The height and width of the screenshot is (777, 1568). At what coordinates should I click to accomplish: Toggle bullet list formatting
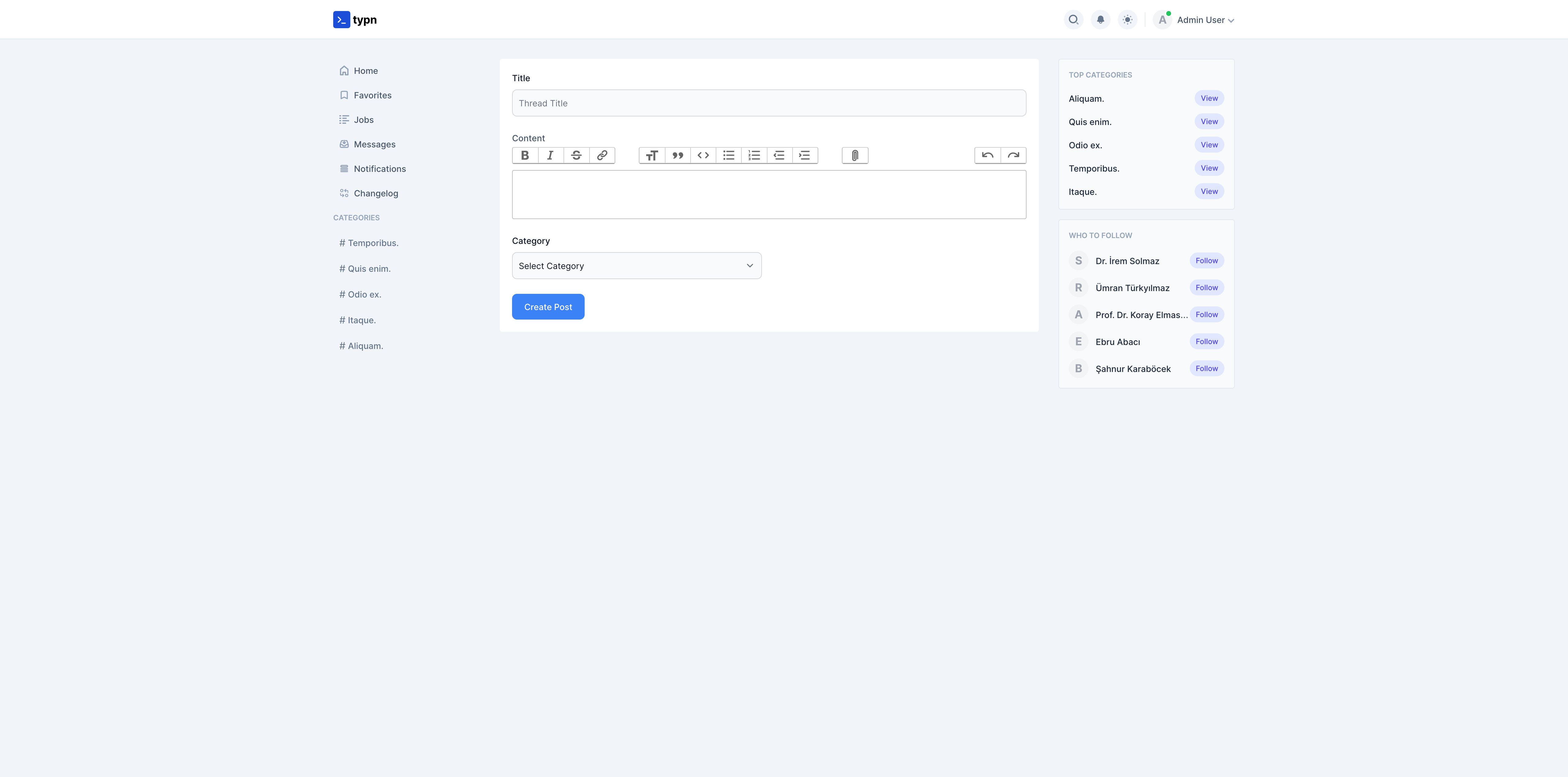(x=728, y=155)
